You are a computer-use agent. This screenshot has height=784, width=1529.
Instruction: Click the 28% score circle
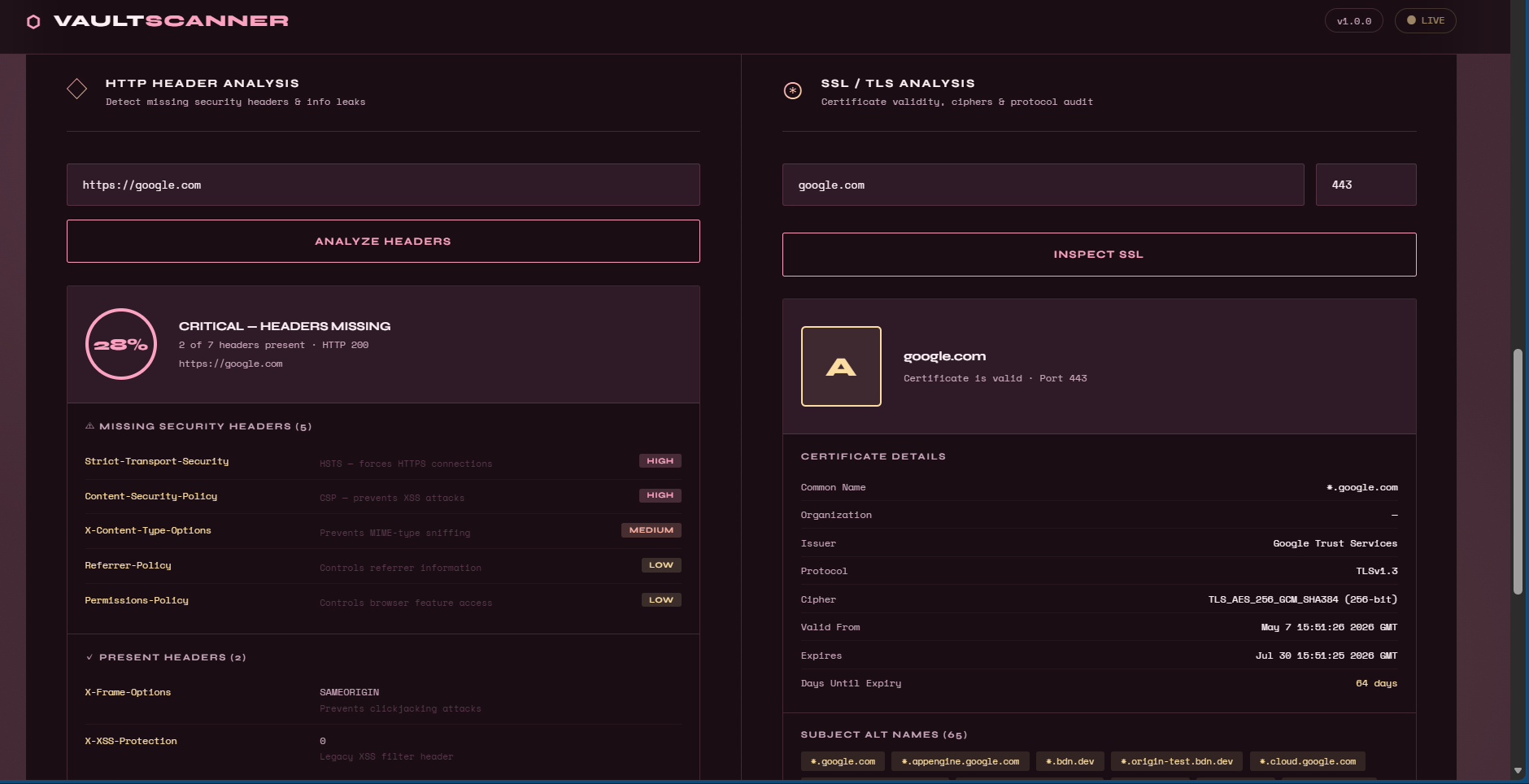(x=121, y=344)
